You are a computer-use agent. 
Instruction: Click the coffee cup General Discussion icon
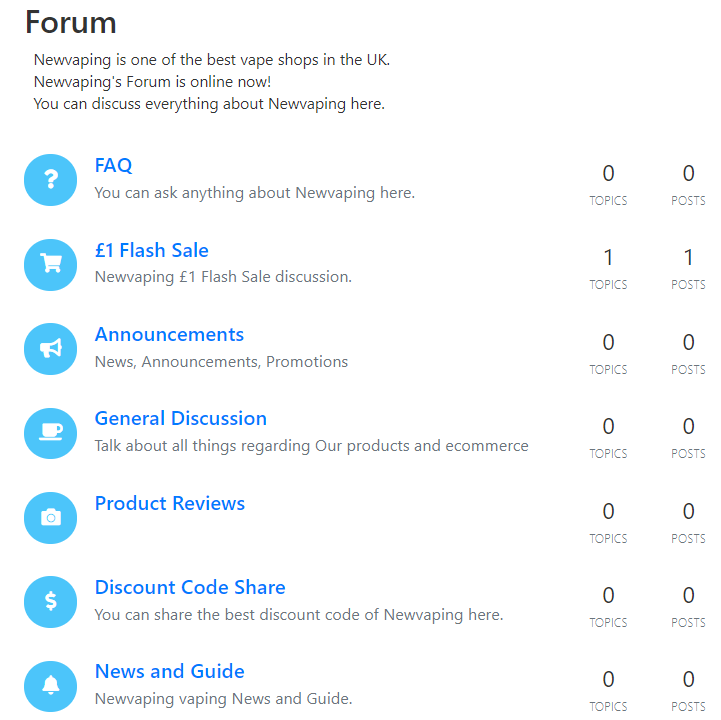click(51, 433)
